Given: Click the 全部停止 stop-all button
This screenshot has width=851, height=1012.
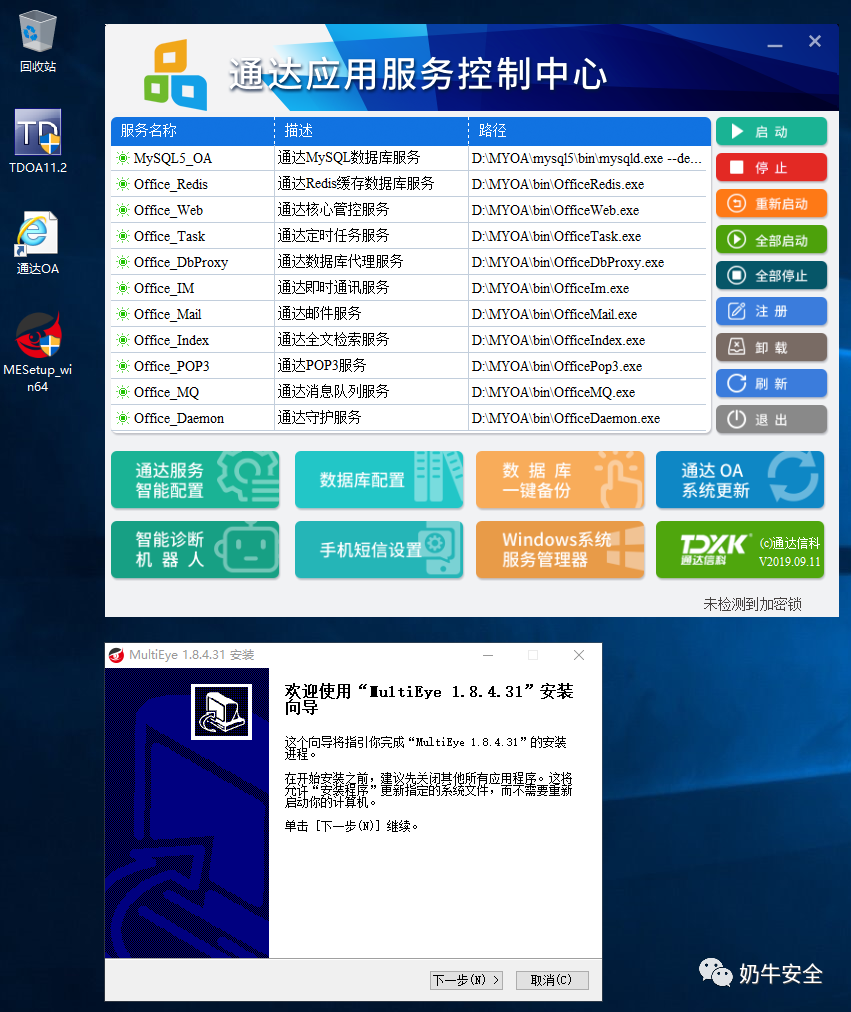Looking at the screenshot, I should click(771, 276).
